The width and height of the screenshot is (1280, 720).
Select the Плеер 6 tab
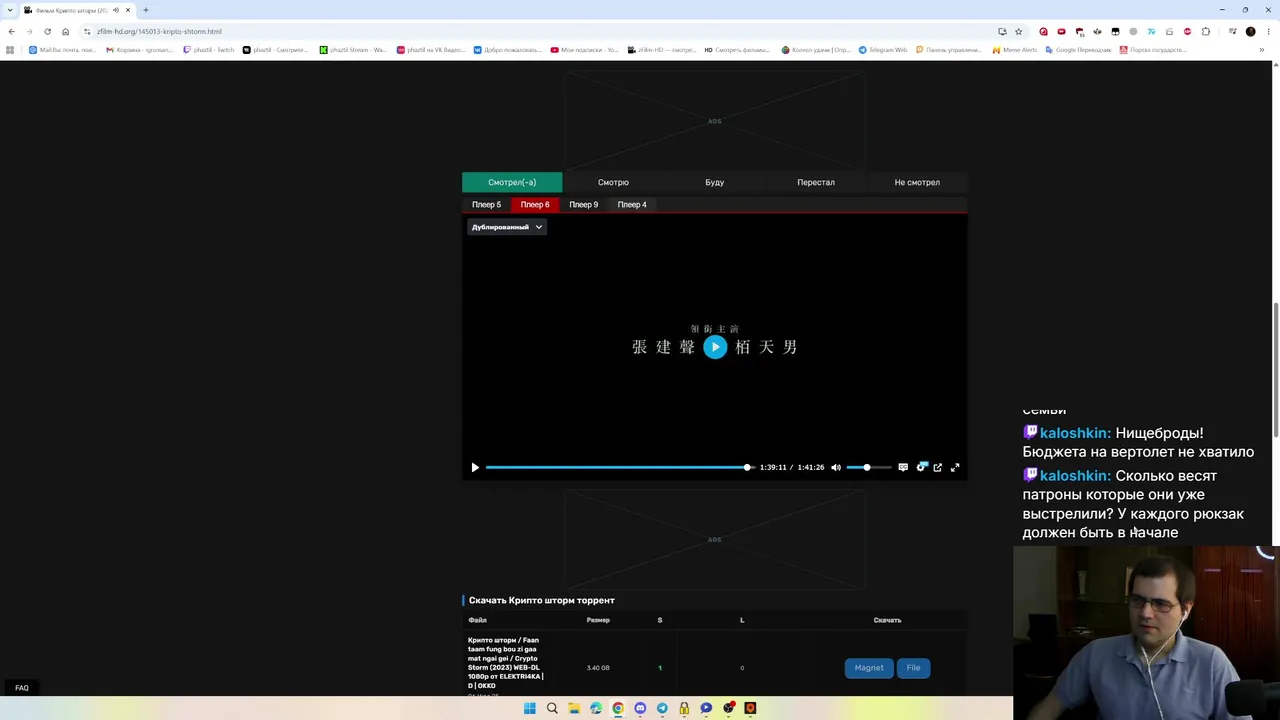coord(535,205)
